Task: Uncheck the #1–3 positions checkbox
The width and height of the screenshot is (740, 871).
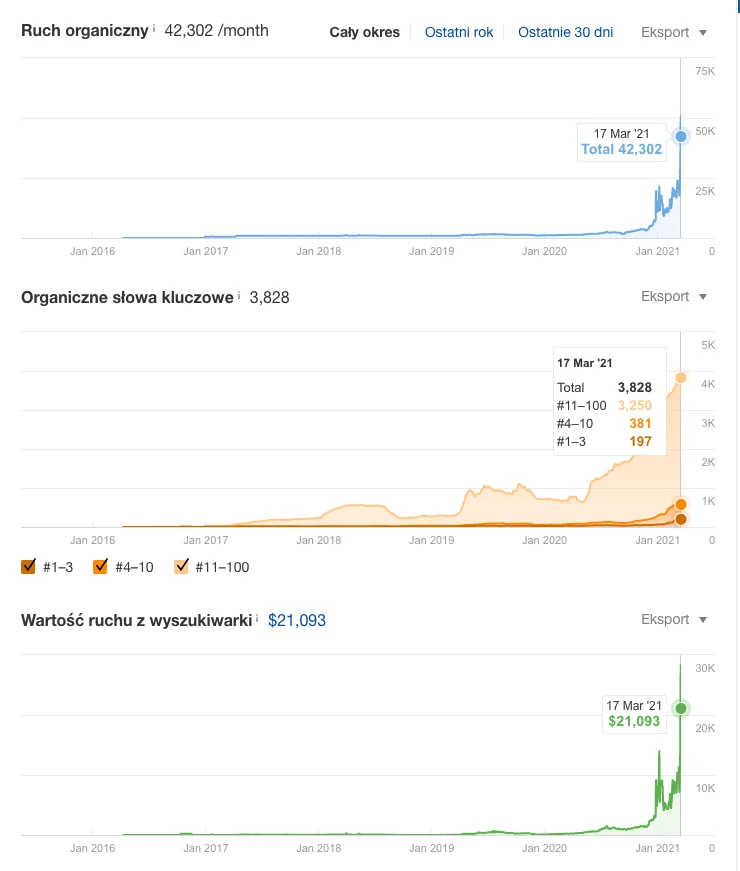Action: click(x=29, y=567)
